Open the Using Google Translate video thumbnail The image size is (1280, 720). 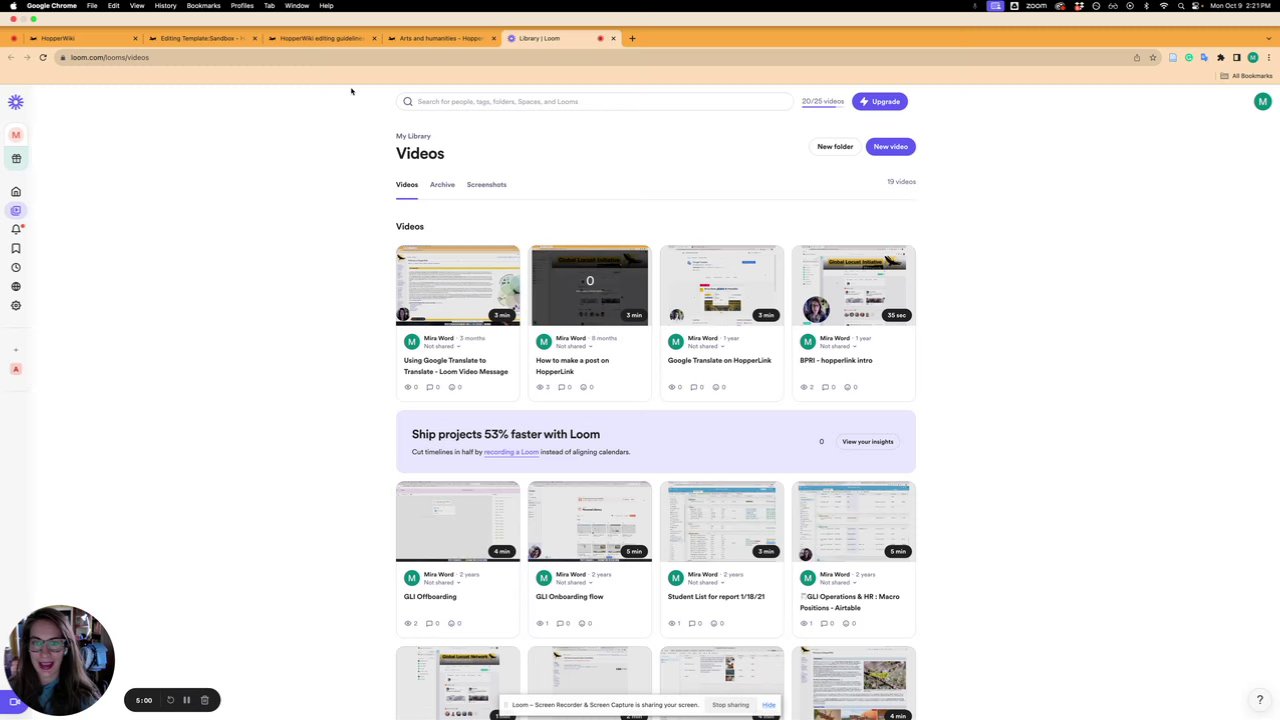[x=458, y=285]
